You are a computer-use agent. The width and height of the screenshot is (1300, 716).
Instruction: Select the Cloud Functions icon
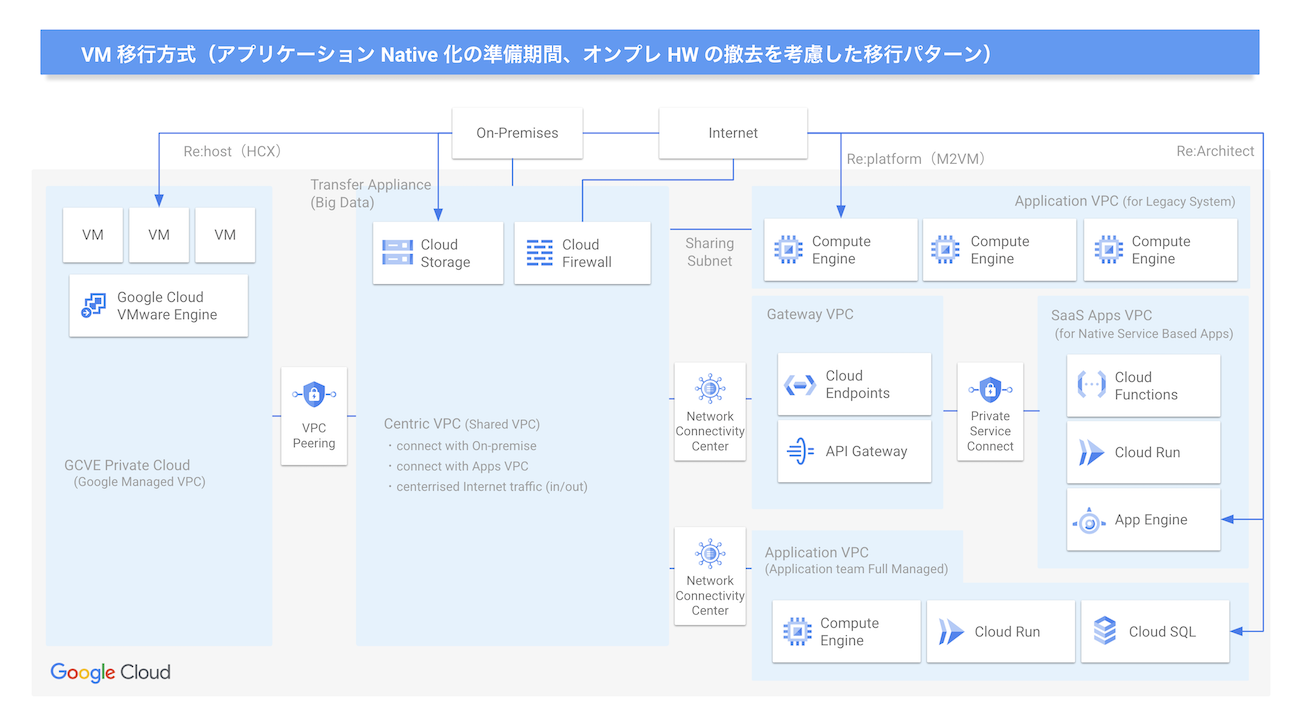point(1091,385)
